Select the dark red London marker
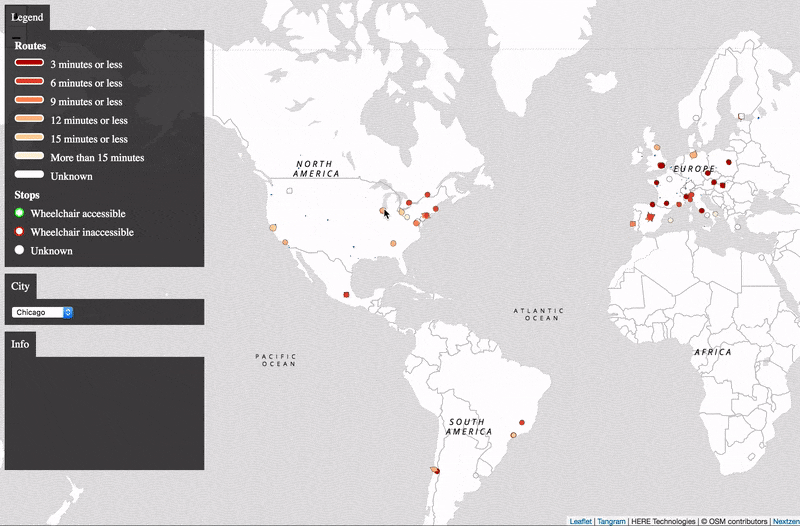Image resolution: width=800 pixels, height=526 pixels. (661, 165)
